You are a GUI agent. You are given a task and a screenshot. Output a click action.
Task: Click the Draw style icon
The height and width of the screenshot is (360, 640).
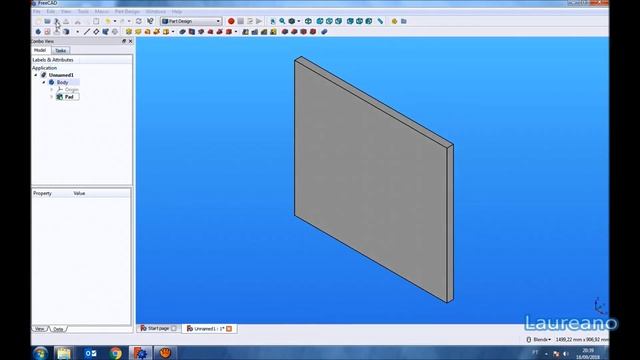[x=291, y=21]
